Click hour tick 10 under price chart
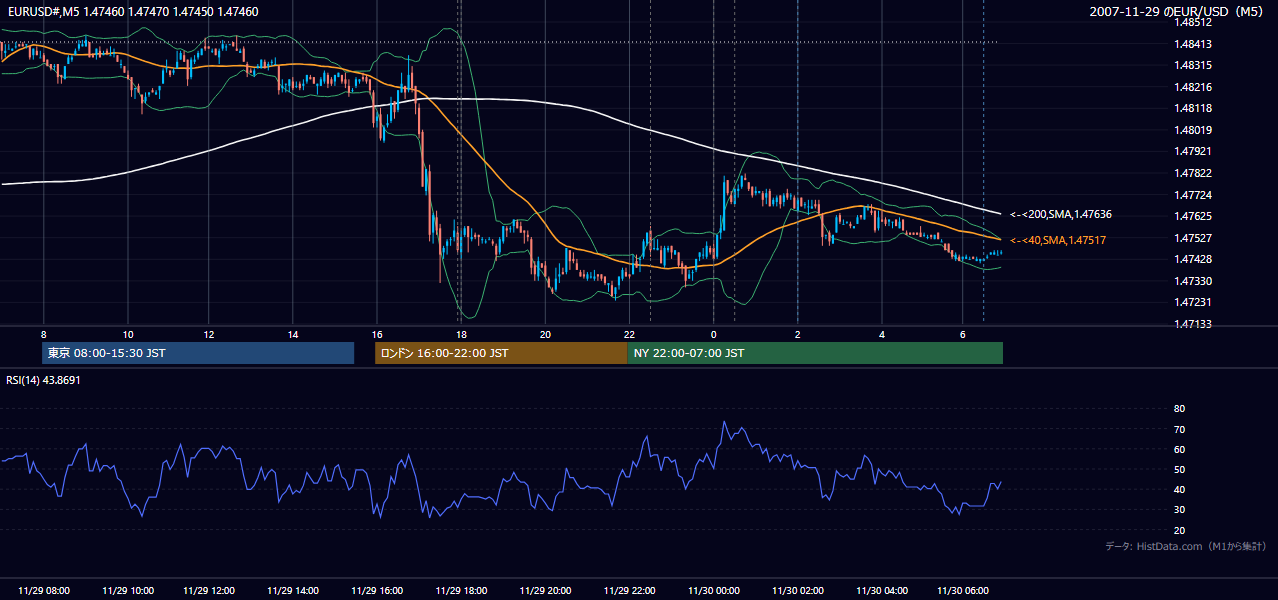The height and width of the screenshot is (600, 1278). 127,333
